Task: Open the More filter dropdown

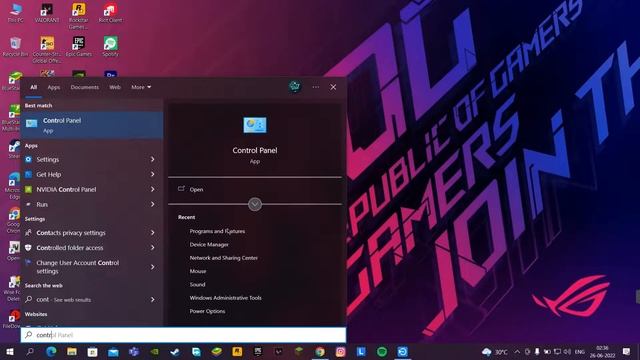Action: pyautogui.click(x=141, y=87)
